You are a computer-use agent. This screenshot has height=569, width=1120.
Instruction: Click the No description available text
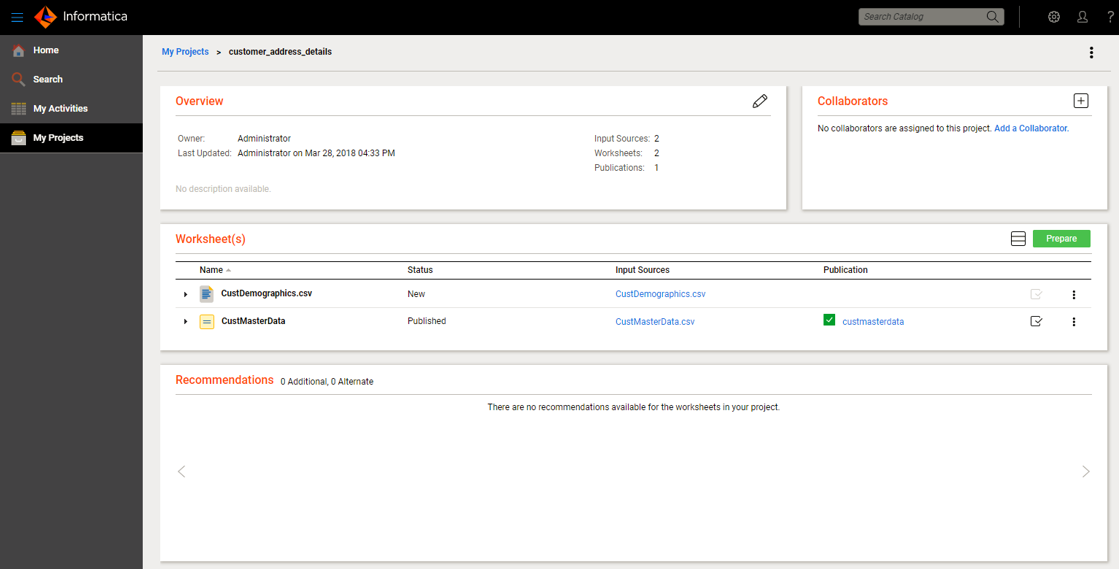[x=223, y=189]
